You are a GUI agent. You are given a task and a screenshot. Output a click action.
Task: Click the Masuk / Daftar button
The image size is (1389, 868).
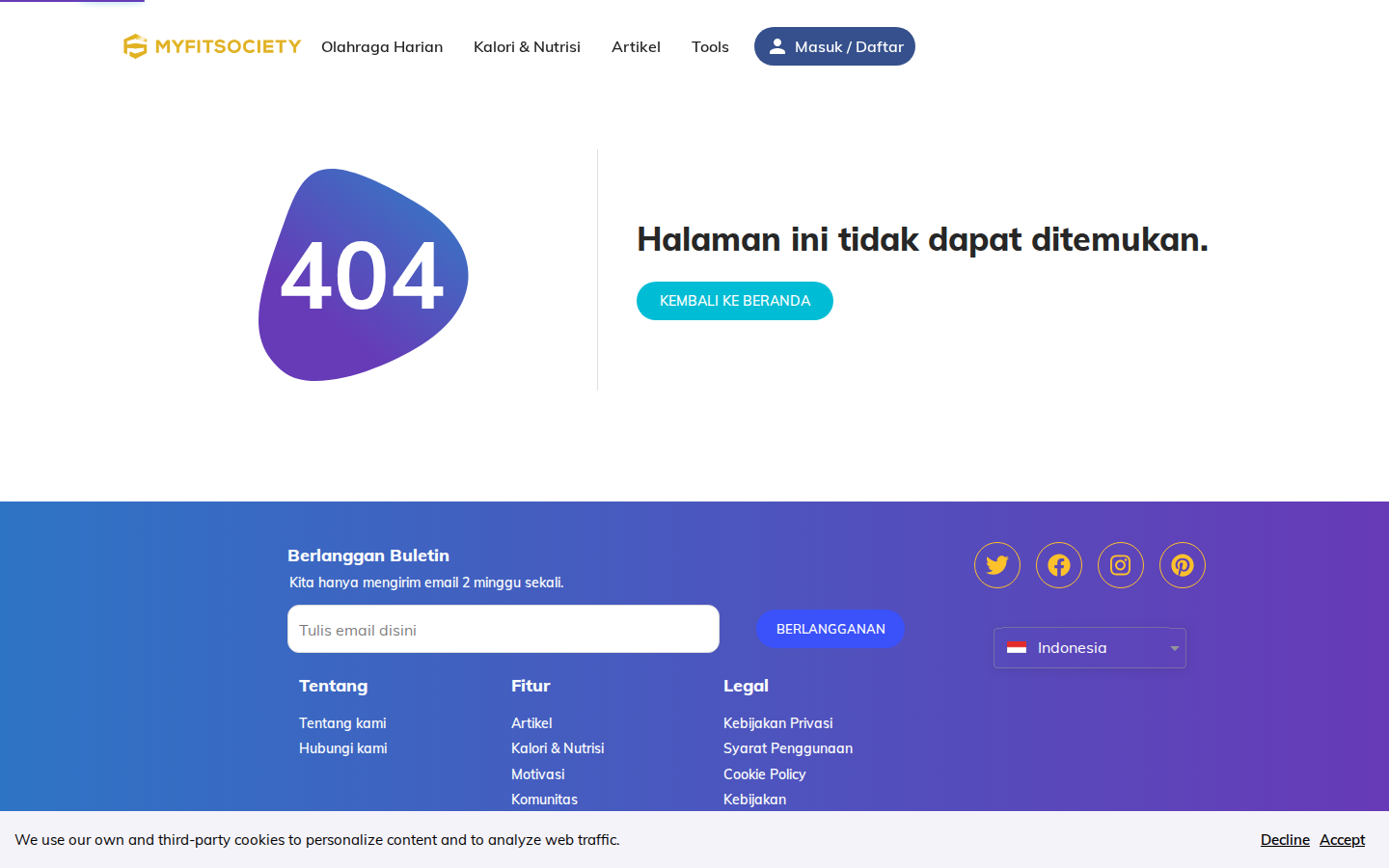pos(834,46)
